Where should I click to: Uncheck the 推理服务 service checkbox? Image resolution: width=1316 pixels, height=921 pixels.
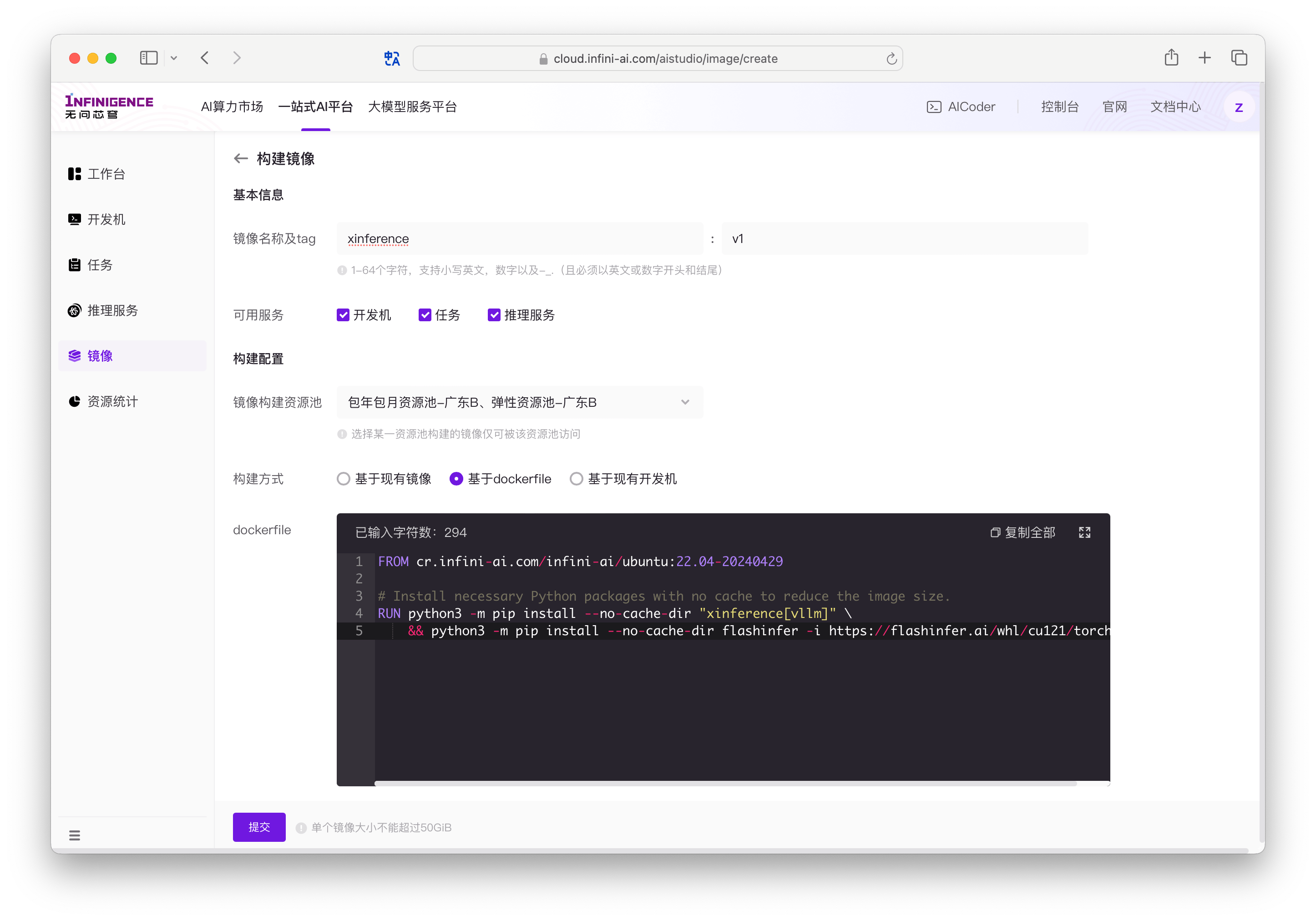tap(493, 314)
